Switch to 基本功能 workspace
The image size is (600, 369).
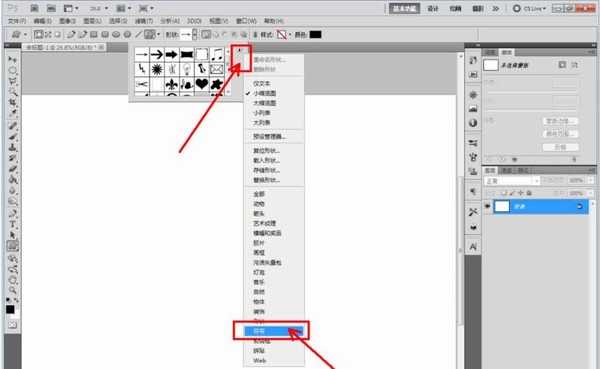404,8
